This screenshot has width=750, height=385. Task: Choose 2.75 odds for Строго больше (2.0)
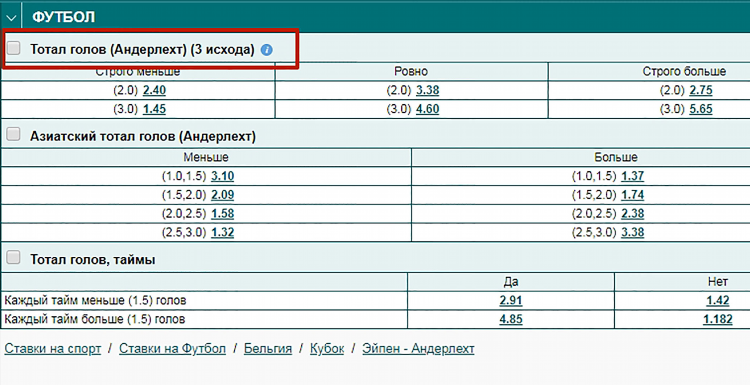700,90
